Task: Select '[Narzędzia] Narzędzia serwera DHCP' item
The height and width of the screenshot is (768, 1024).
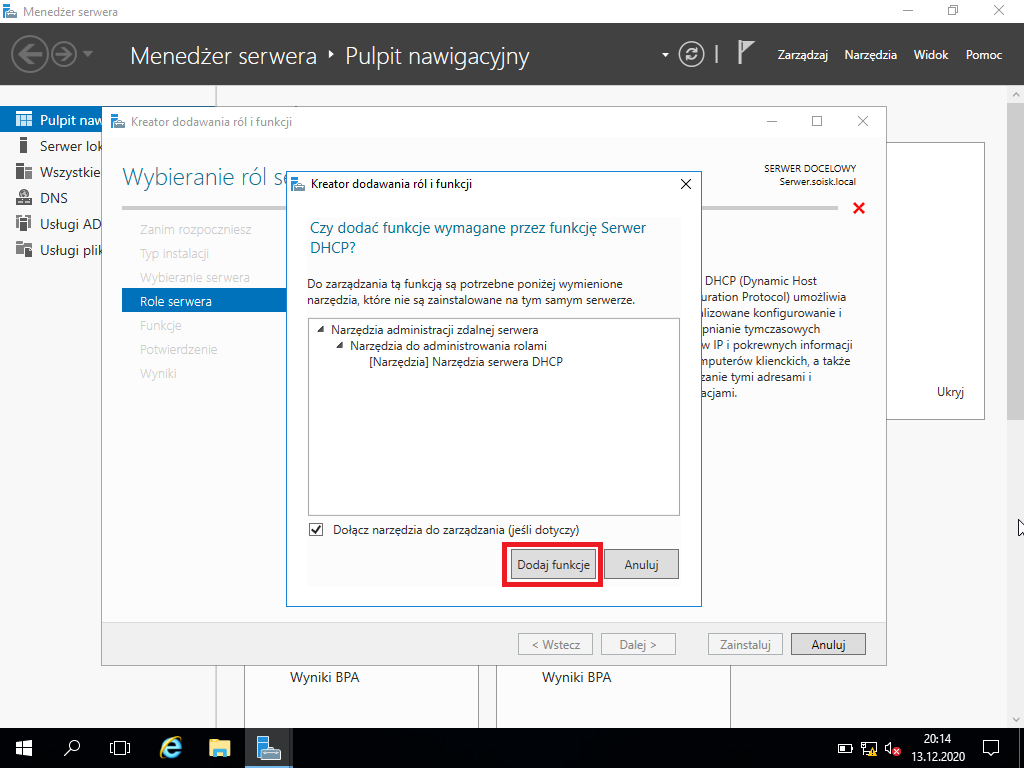Action: 466,361
